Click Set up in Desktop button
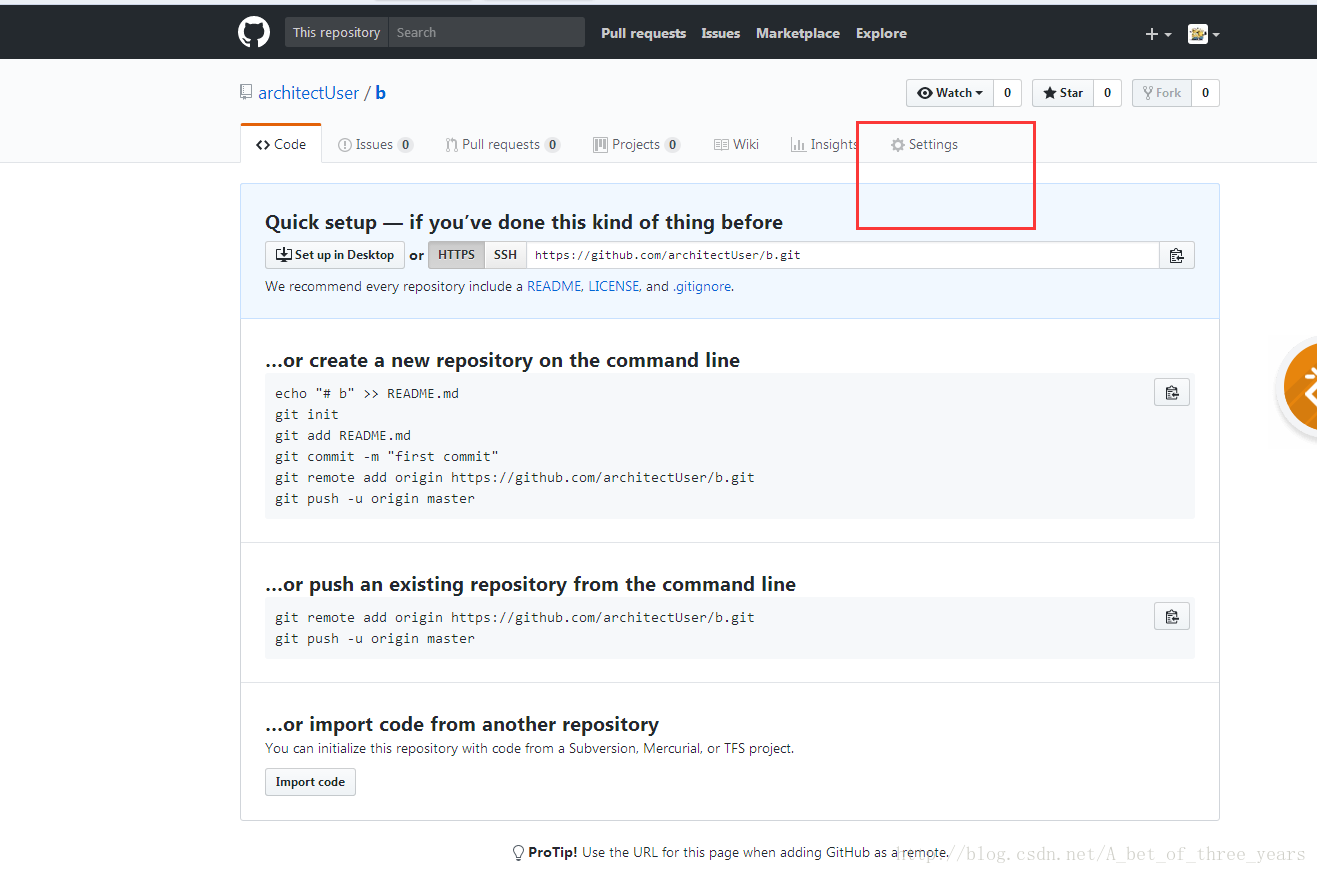The width and height of the screenshot is (1317, 874). 335,255
